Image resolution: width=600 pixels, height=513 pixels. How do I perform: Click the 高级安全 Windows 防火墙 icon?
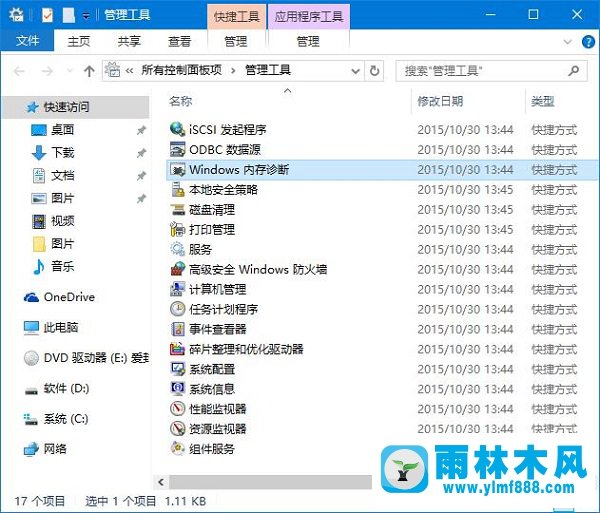coord(178,269)
